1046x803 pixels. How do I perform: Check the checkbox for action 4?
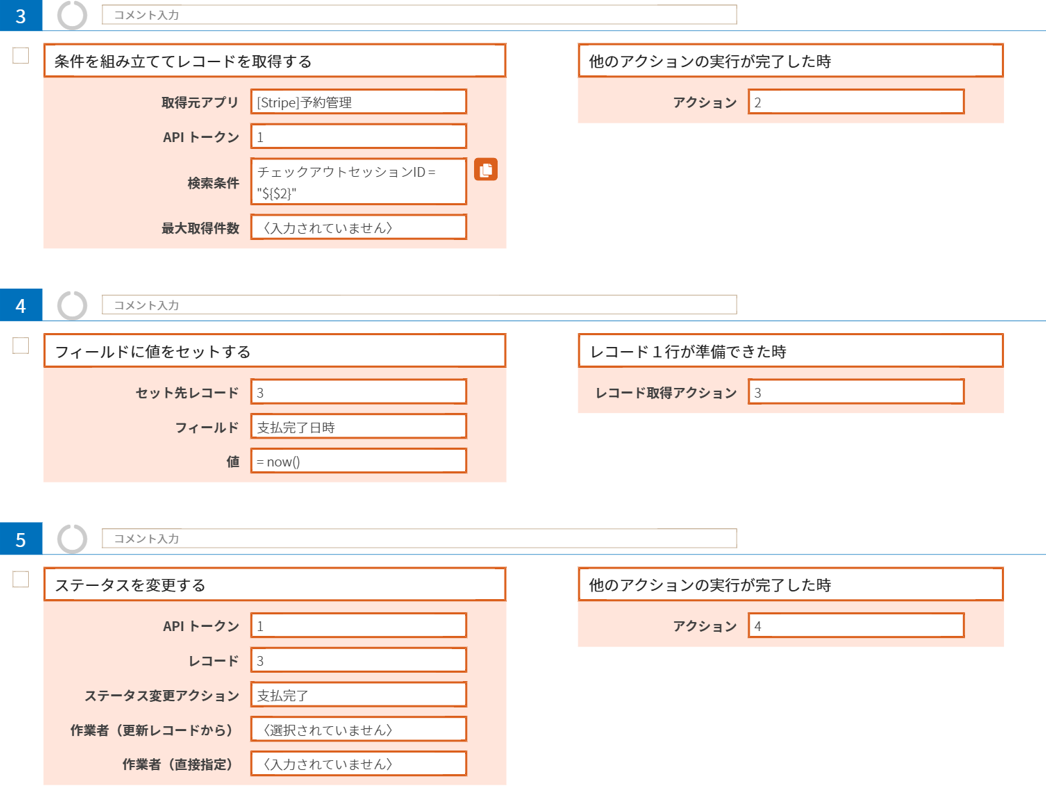(x=21, y=345)
